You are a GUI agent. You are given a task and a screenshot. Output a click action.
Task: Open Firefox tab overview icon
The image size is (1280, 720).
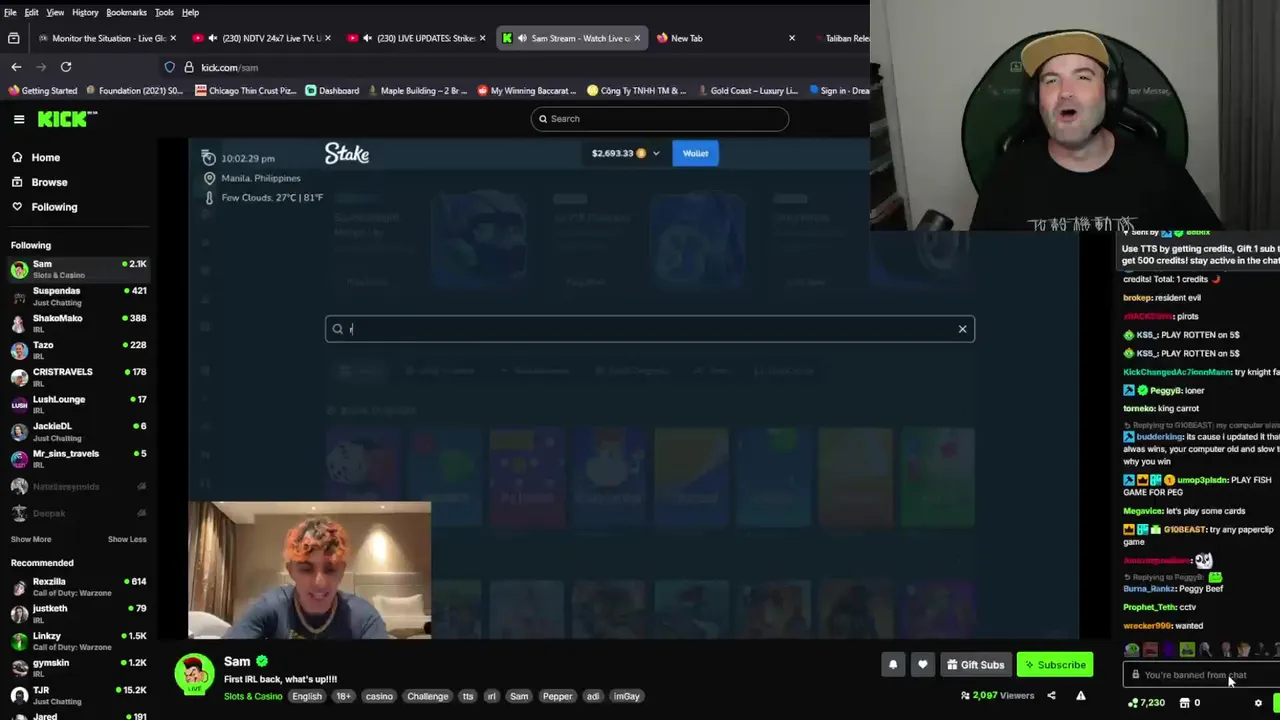[x=13, y=38]
